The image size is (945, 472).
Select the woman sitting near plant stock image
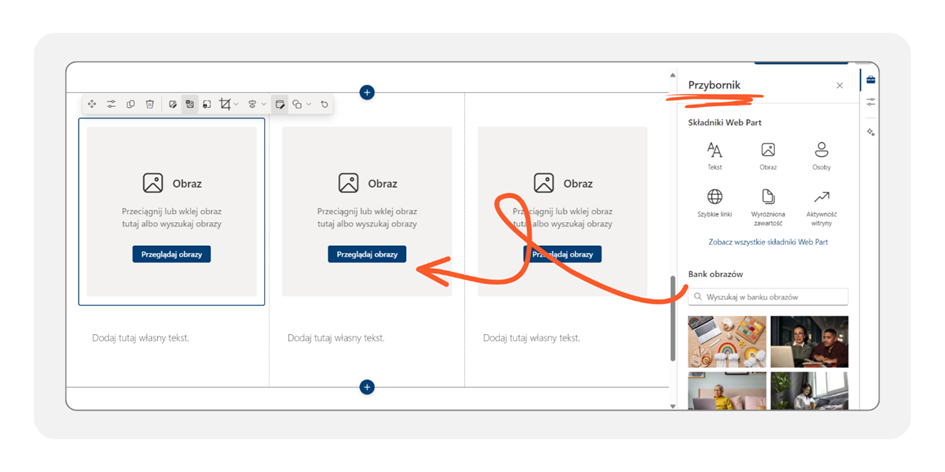coord(809,391)
